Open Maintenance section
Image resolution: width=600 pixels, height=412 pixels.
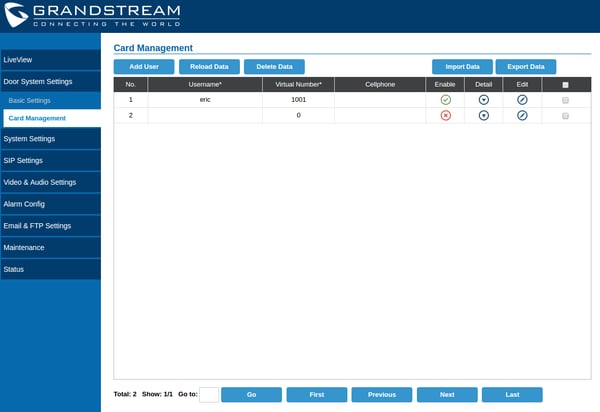pos(51,248)
